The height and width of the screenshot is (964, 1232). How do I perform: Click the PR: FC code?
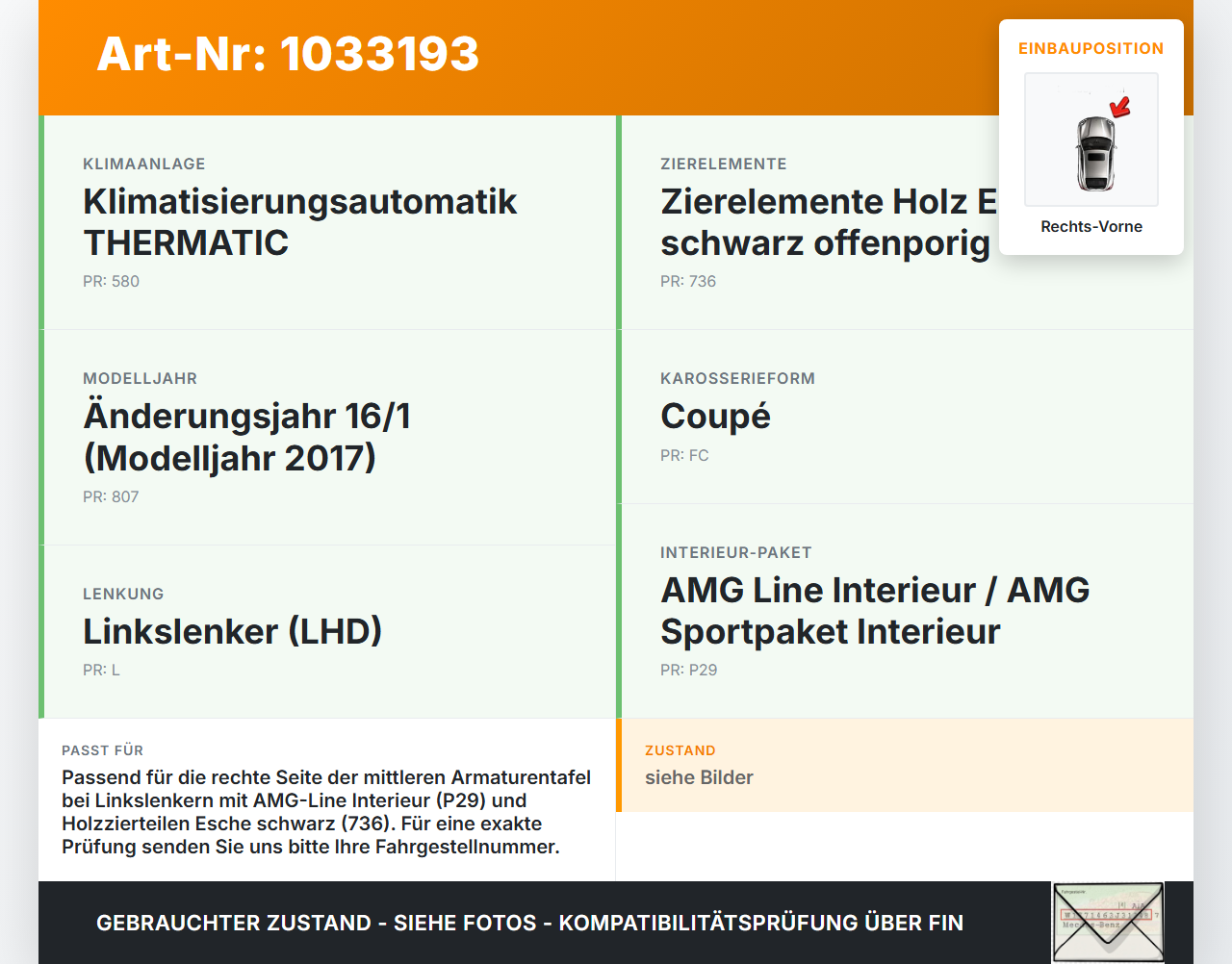[684, 456]
